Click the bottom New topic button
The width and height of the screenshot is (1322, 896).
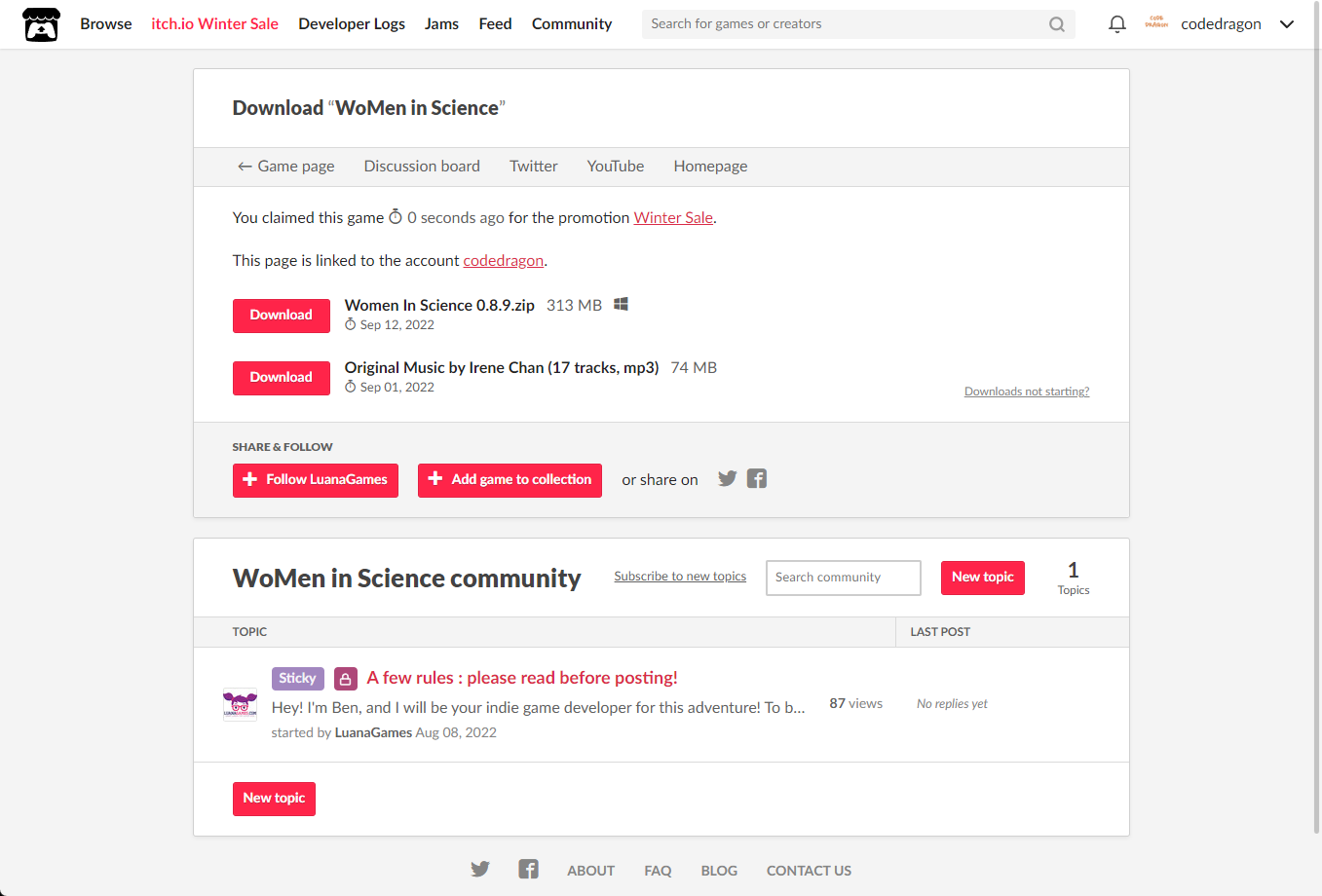[x=274, y=799]
